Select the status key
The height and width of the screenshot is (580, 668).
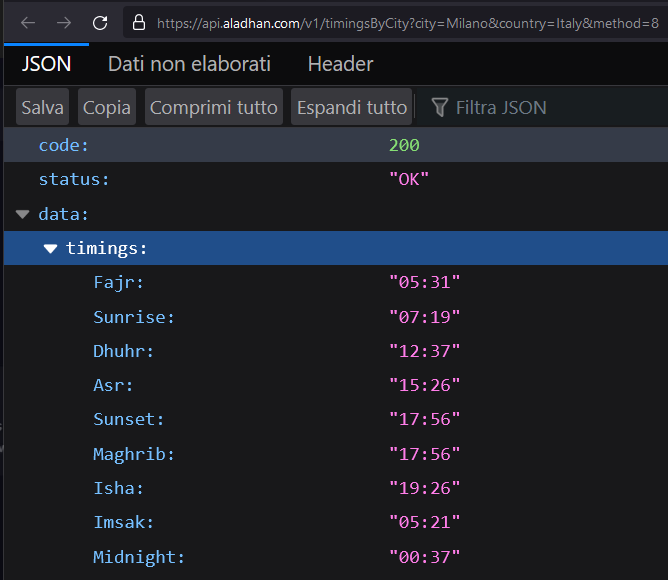pyautogui.click(x=74, y=179)
